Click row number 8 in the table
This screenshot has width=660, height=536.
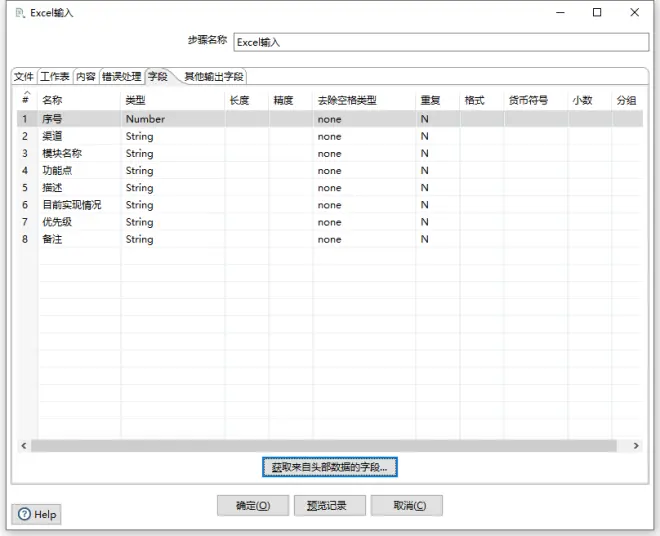pyautogui.click(x=25, y=239)
